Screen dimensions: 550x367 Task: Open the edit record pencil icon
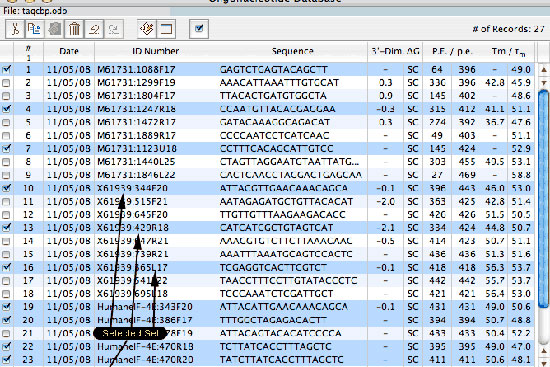147,29
